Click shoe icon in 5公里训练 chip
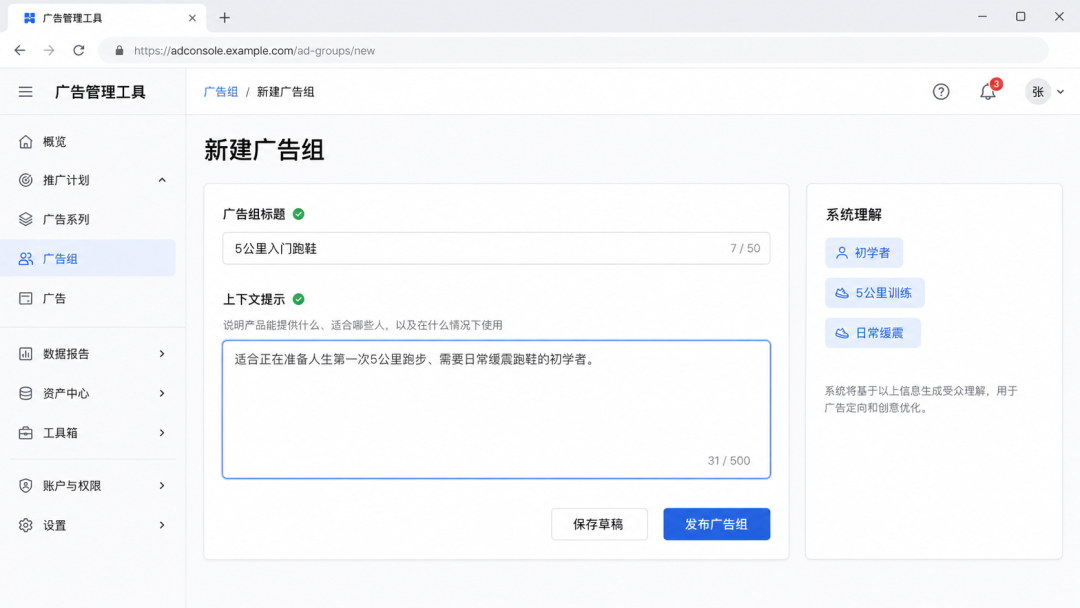 [842, 293]
